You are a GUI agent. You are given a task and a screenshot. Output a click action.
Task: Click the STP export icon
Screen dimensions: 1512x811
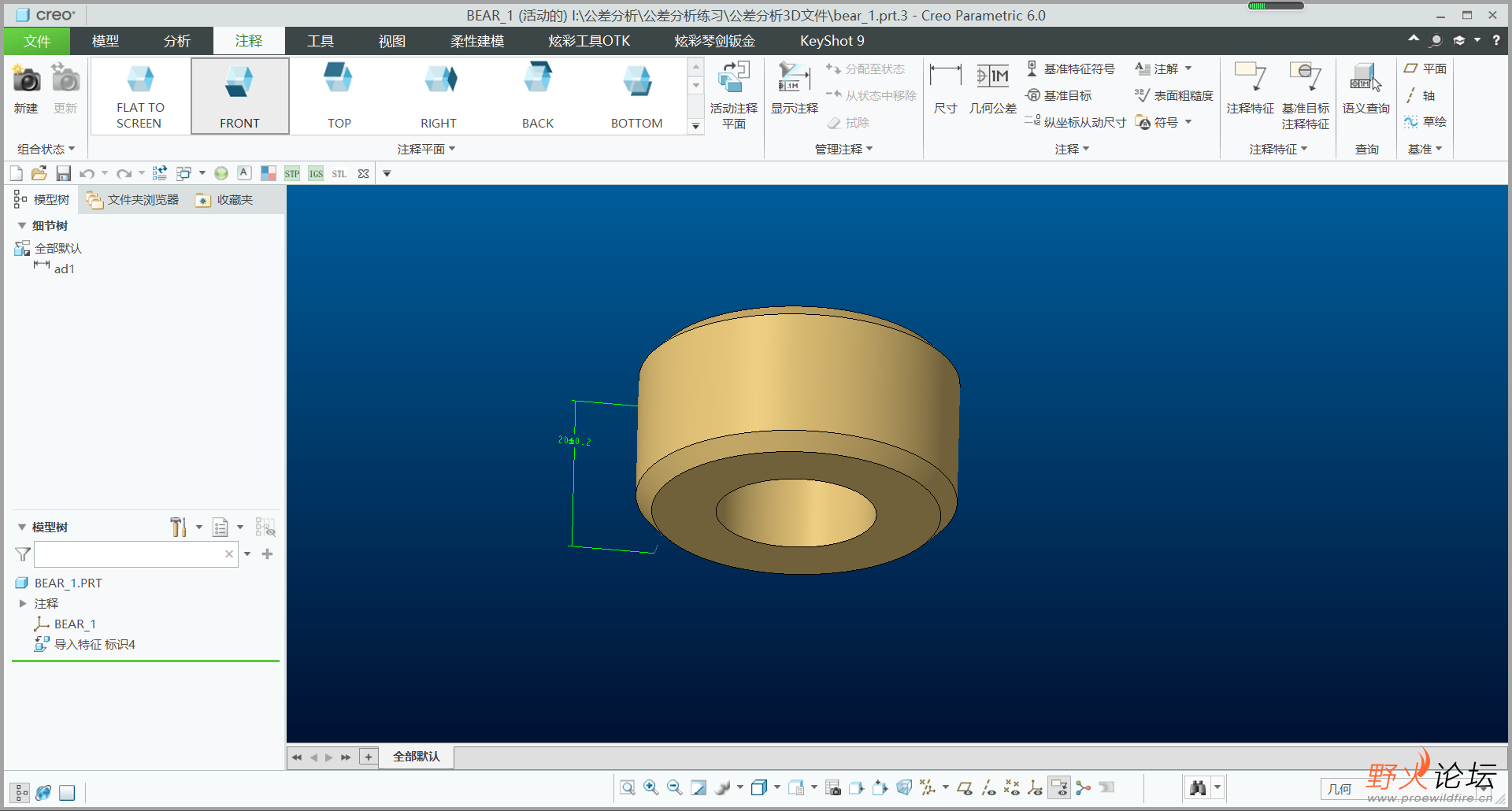click(x=292, y=173)
